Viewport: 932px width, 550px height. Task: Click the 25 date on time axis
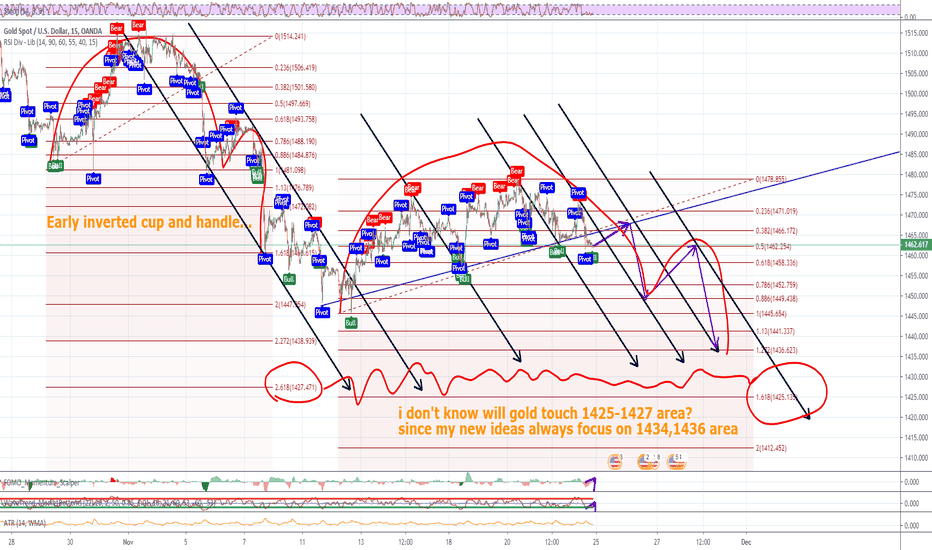tap(596, 542)
